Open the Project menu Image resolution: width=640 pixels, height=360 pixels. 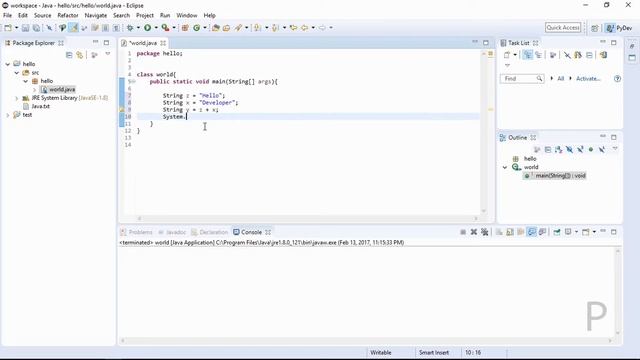(144, 15)
